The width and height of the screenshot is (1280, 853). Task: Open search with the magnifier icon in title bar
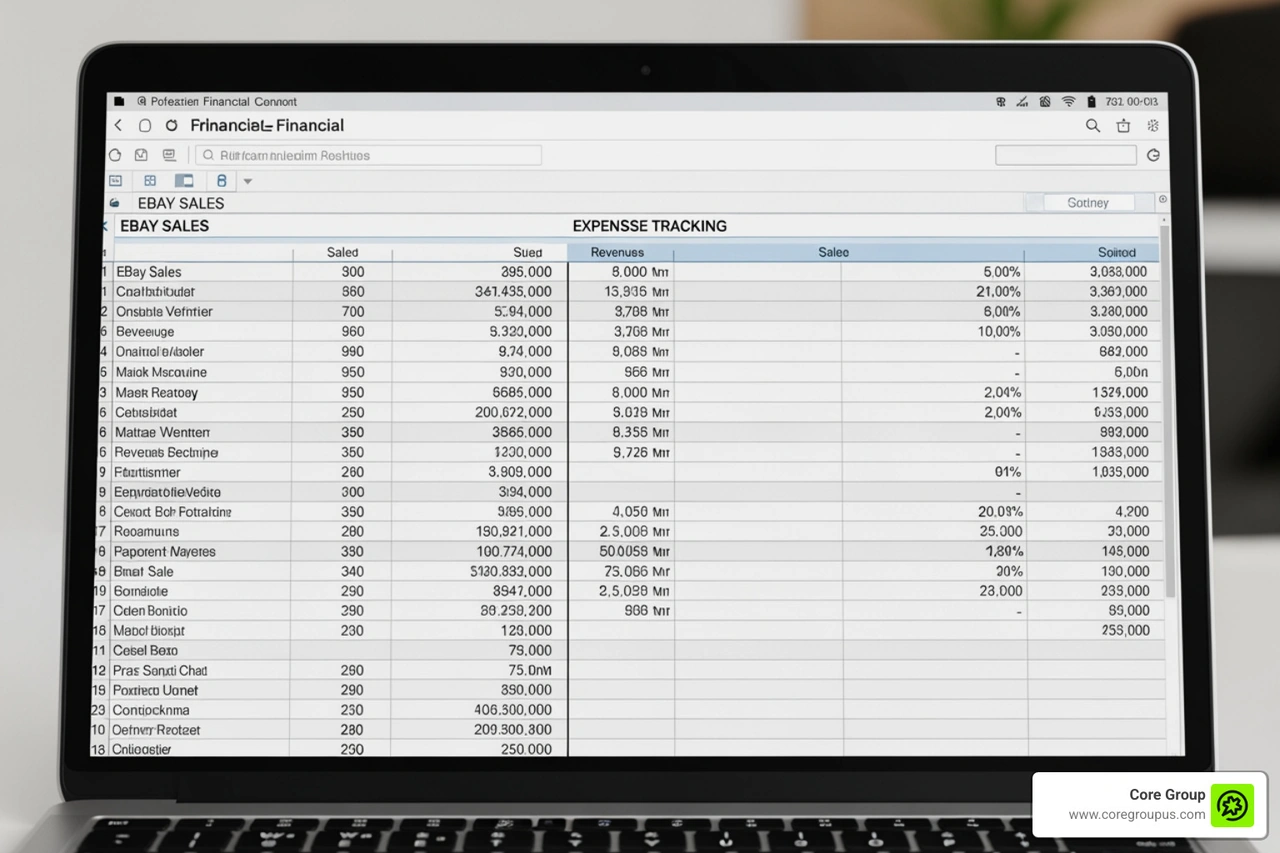click(1093, 126)
